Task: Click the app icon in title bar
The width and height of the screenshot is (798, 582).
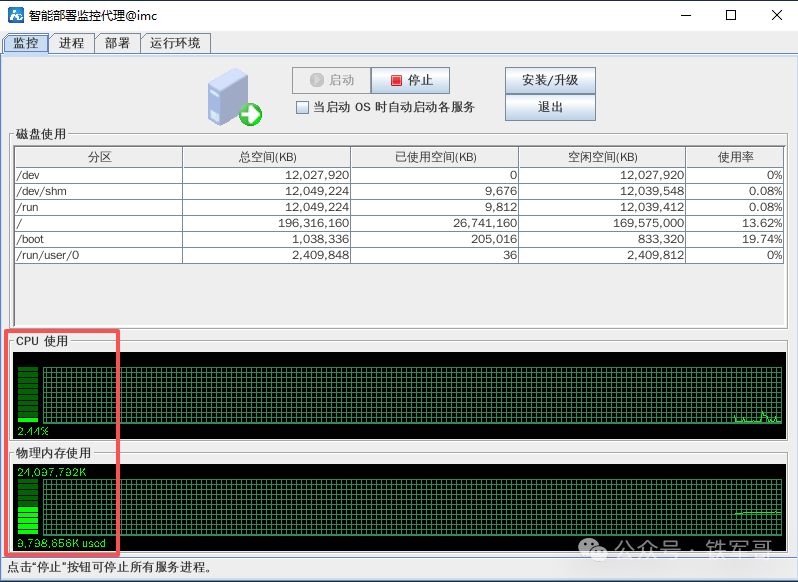Action: click(15, 16)
